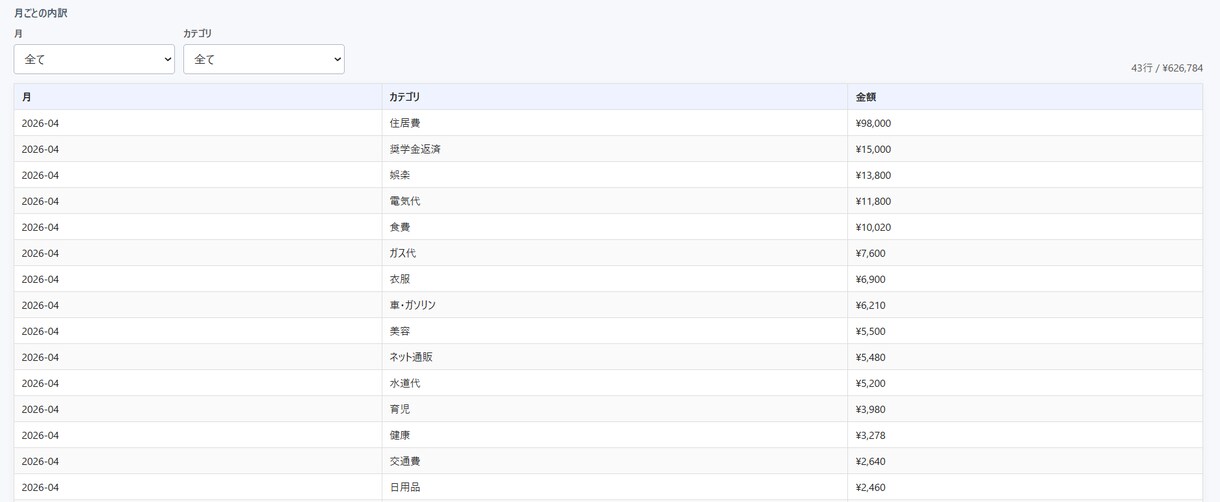Click the 月 column header
This screenshot has height=502, width=1220.
198,97
